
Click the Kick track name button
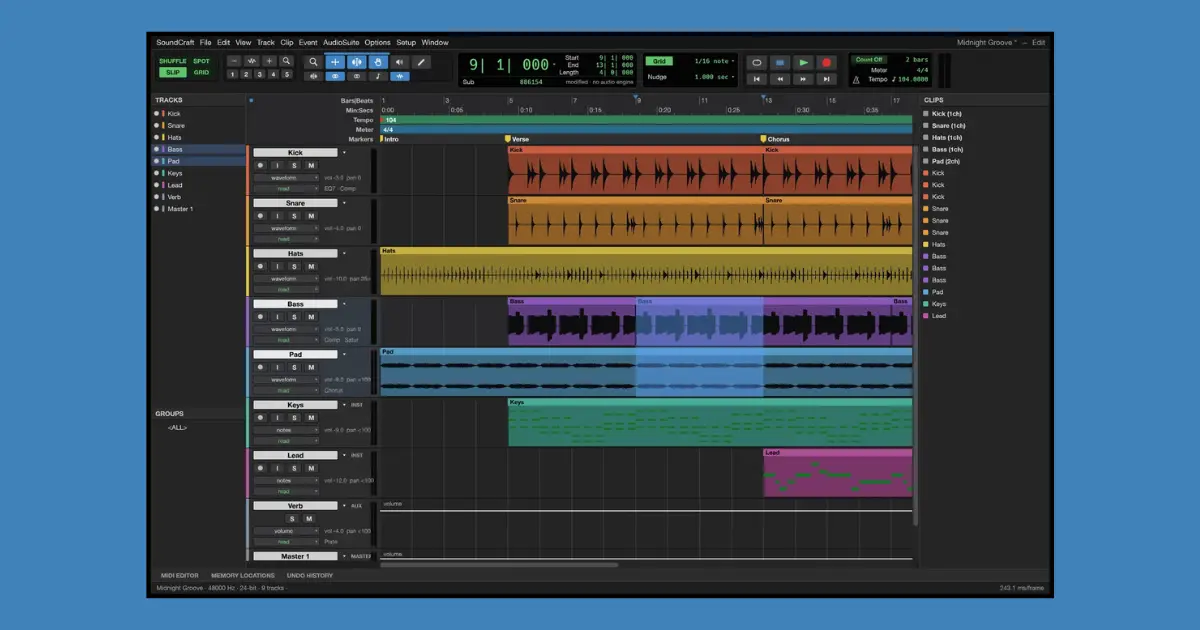click(295, 153)
